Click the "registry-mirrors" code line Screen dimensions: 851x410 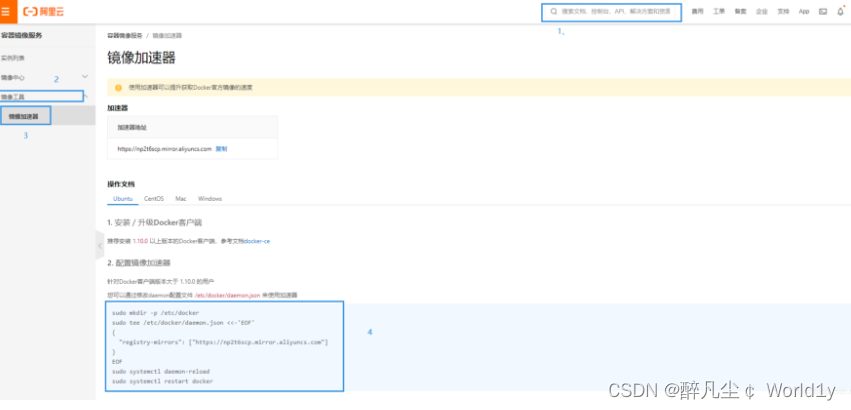pos(224,342)
